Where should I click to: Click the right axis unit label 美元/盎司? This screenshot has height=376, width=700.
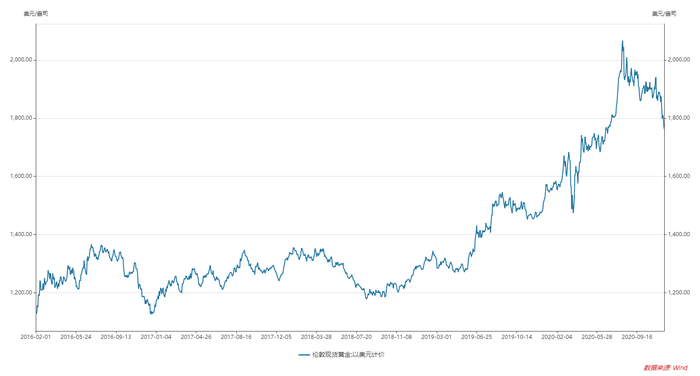click(664, 14)
